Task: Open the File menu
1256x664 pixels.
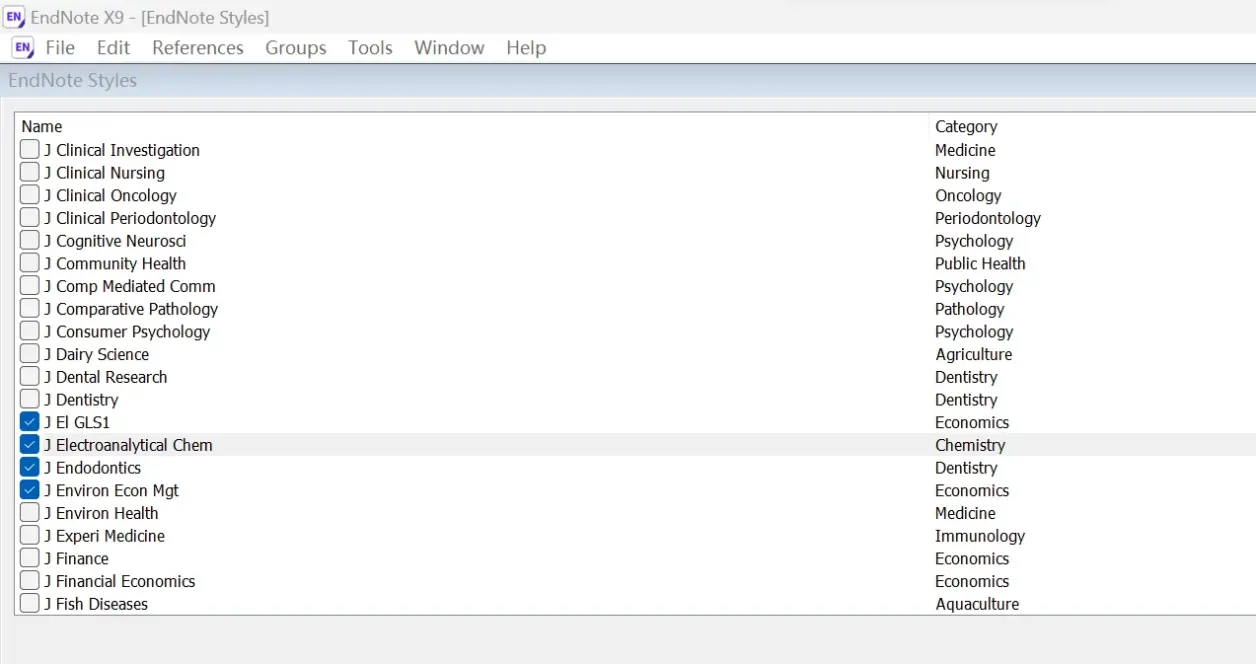Action: (x=60, y=47)
